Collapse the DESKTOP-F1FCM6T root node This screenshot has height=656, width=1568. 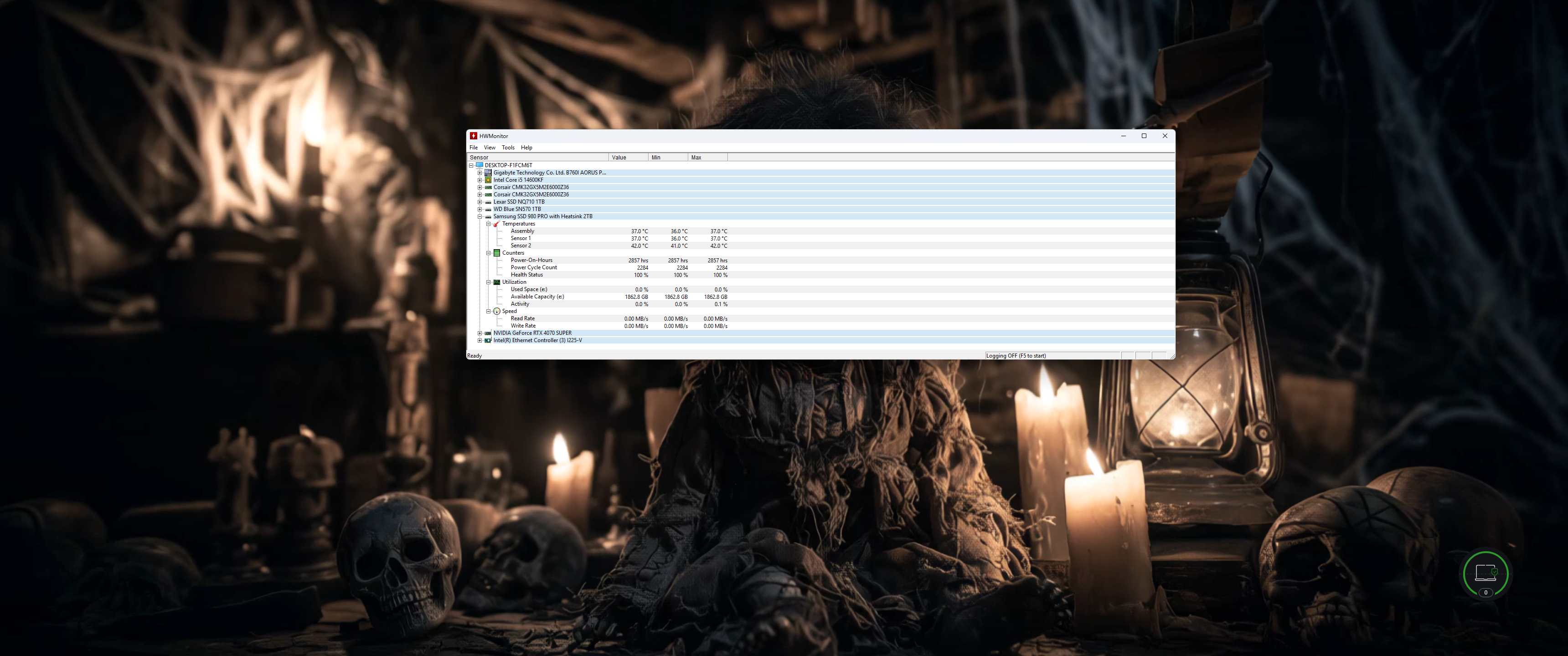pyautogui.click(x=471, y=165)
